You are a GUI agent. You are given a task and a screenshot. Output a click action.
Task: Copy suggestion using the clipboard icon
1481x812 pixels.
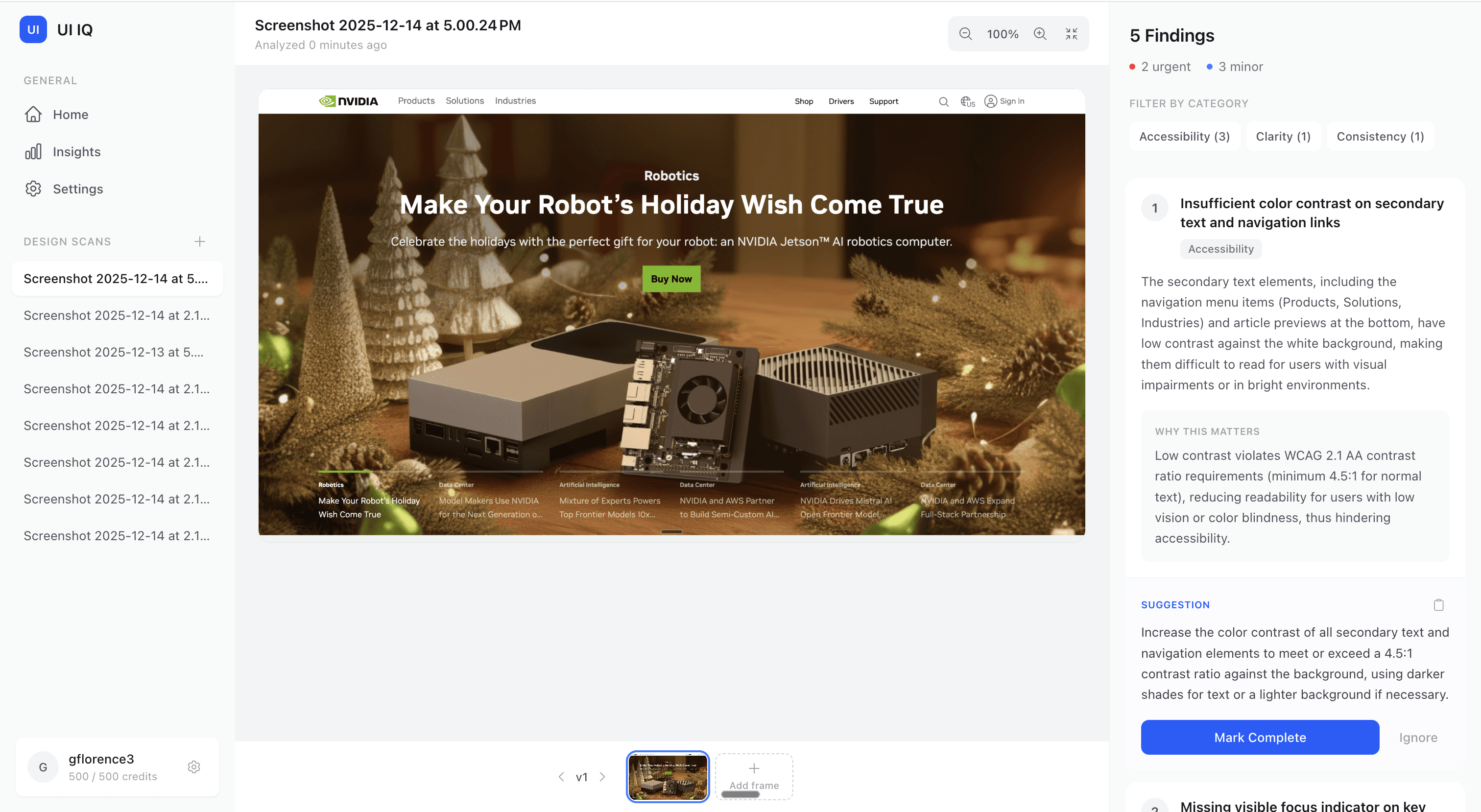(1438, 604)
